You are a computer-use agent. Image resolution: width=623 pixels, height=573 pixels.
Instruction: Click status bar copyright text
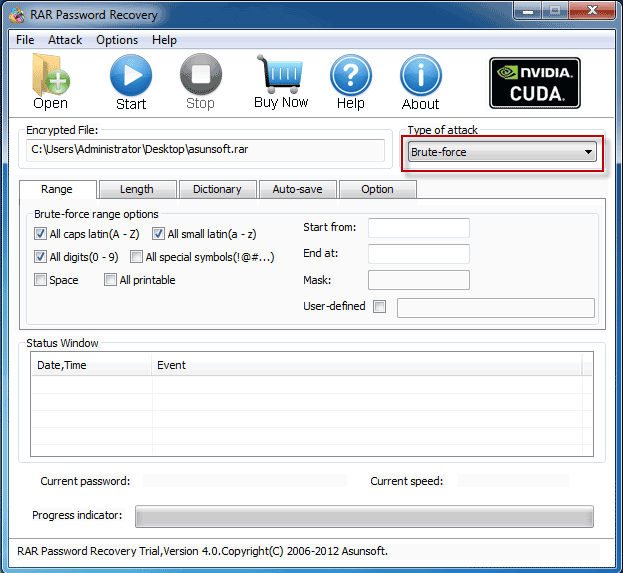[202, 551]
